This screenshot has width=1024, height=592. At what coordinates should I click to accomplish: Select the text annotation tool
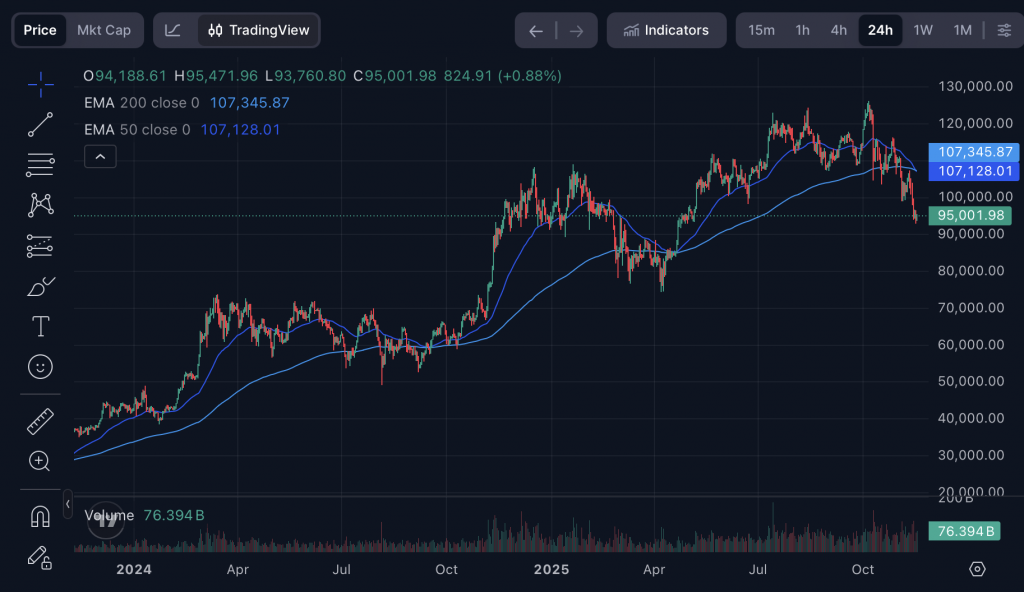tap(40, 326)
